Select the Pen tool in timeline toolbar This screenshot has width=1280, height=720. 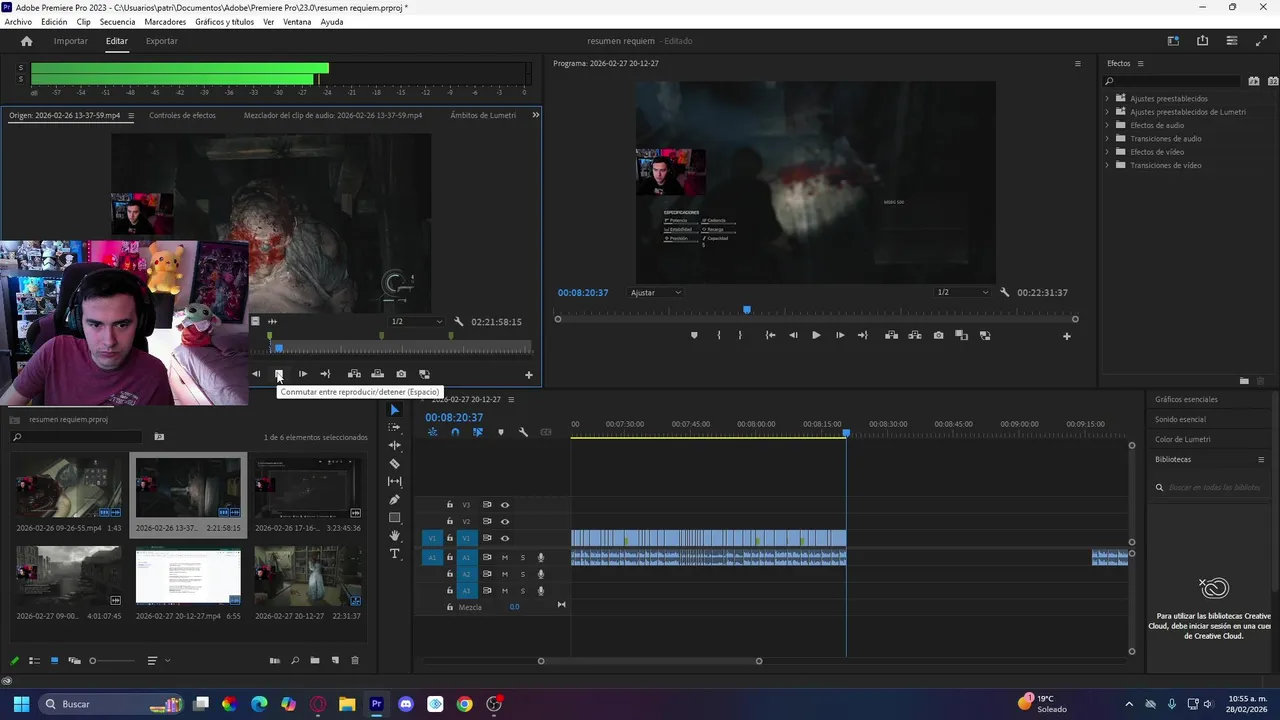point(394,499)
